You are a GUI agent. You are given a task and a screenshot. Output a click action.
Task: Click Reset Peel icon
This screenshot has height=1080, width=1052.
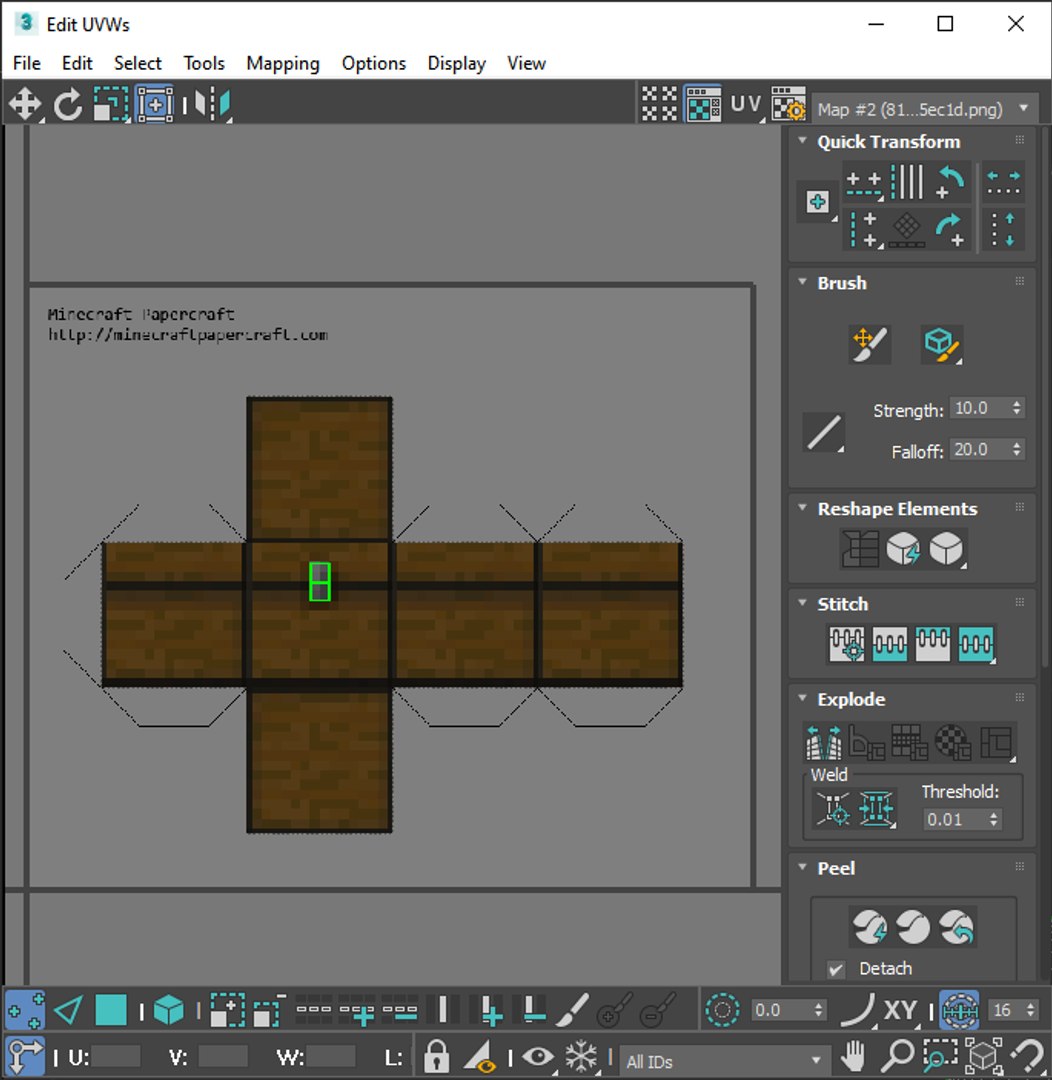956,927
